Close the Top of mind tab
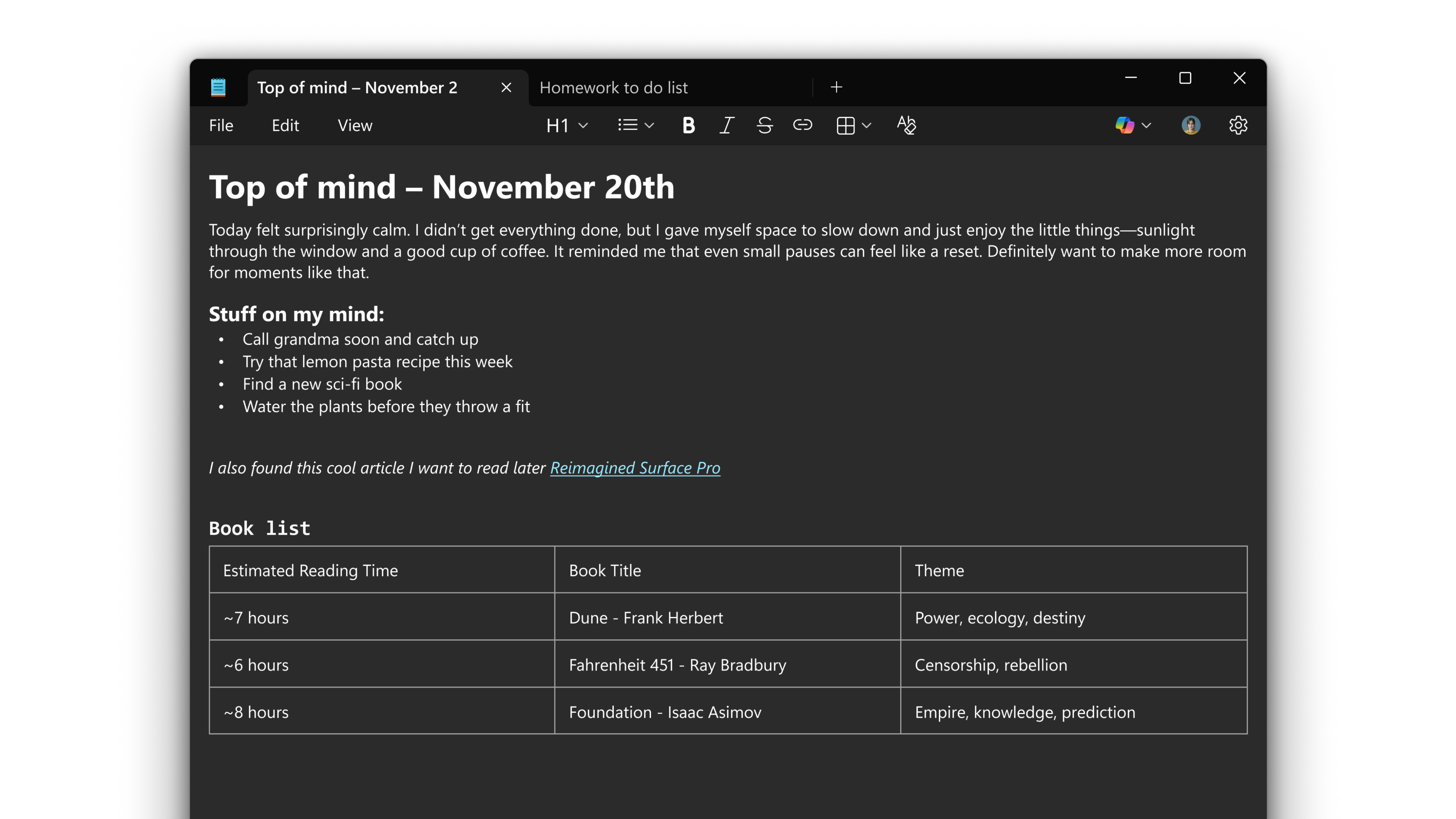This screenshot has height=819, width=1456. point(506,87)
